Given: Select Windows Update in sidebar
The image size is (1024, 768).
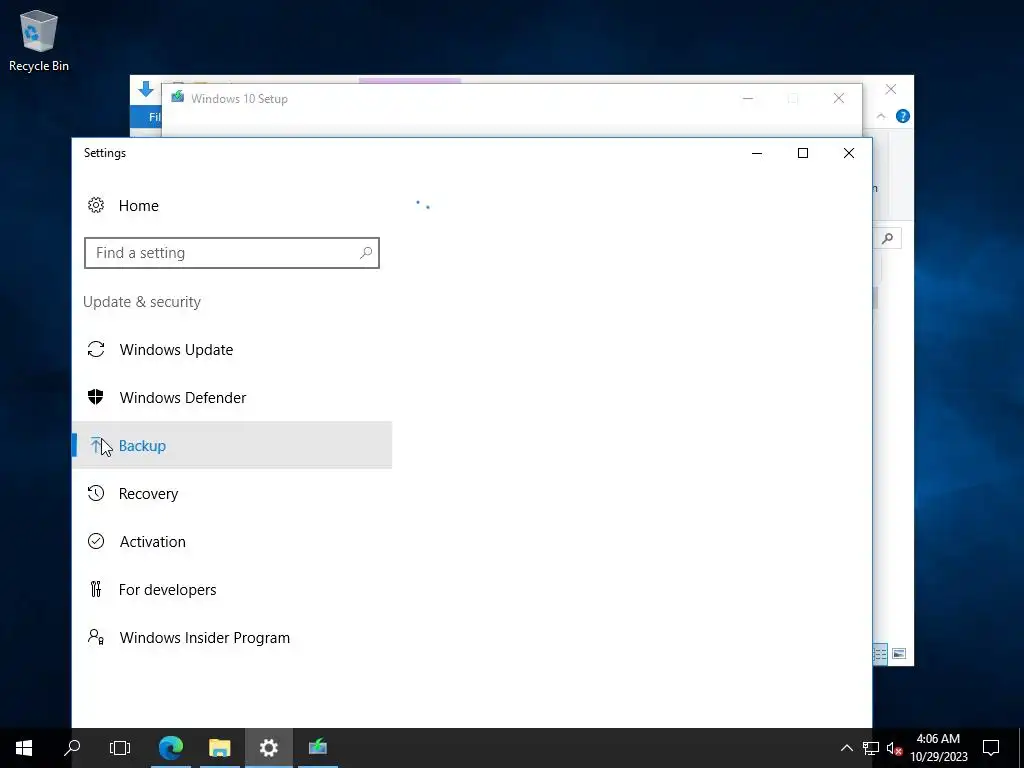Looking at the screenshot, I should pos(232,349).
